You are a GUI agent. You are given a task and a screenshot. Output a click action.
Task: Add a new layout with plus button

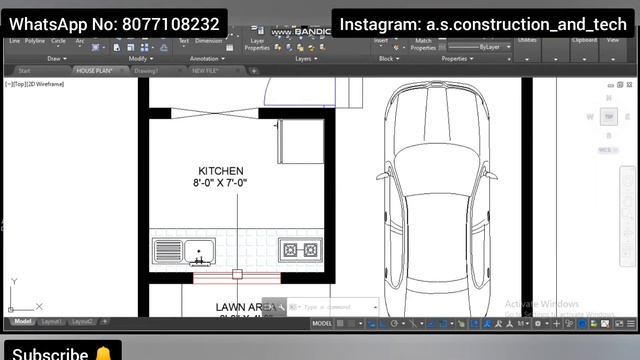[104, 322]
